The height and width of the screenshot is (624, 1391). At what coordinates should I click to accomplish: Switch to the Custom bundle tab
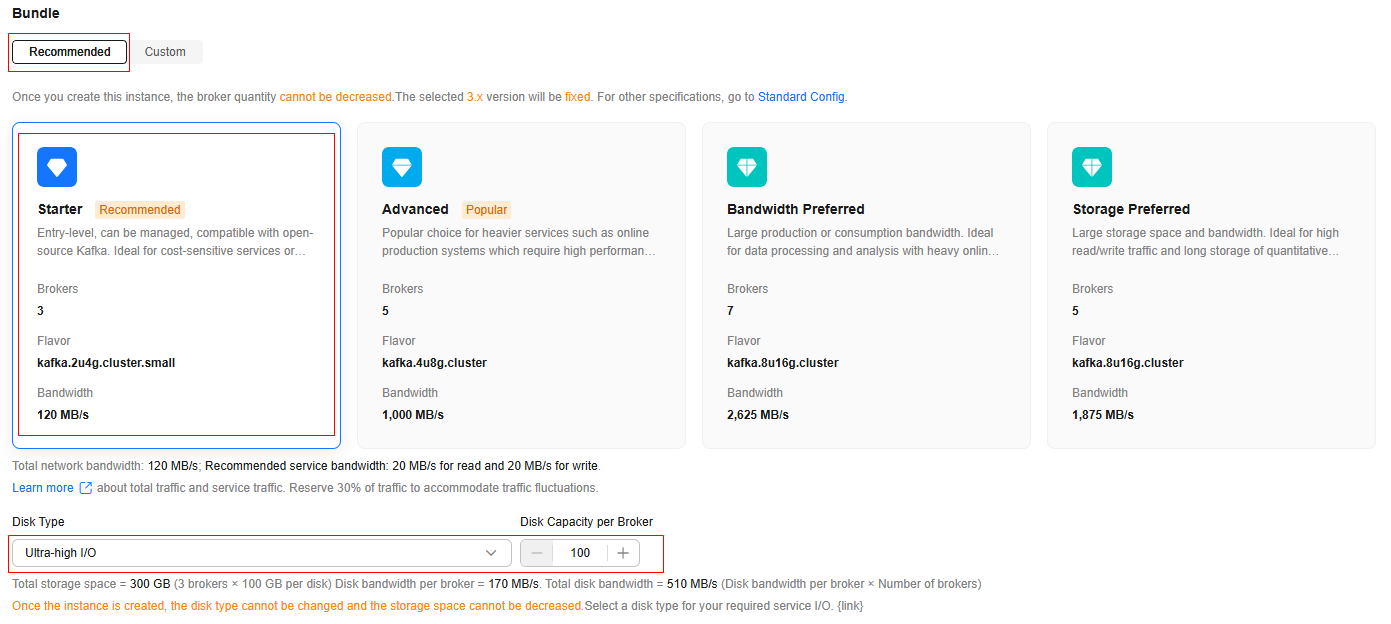pos(165,52)
